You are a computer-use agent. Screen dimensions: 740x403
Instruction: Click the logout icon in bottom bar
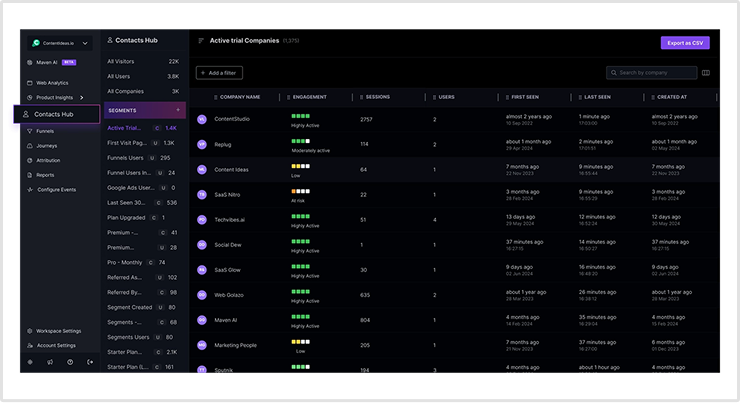(x=90, y=362)
